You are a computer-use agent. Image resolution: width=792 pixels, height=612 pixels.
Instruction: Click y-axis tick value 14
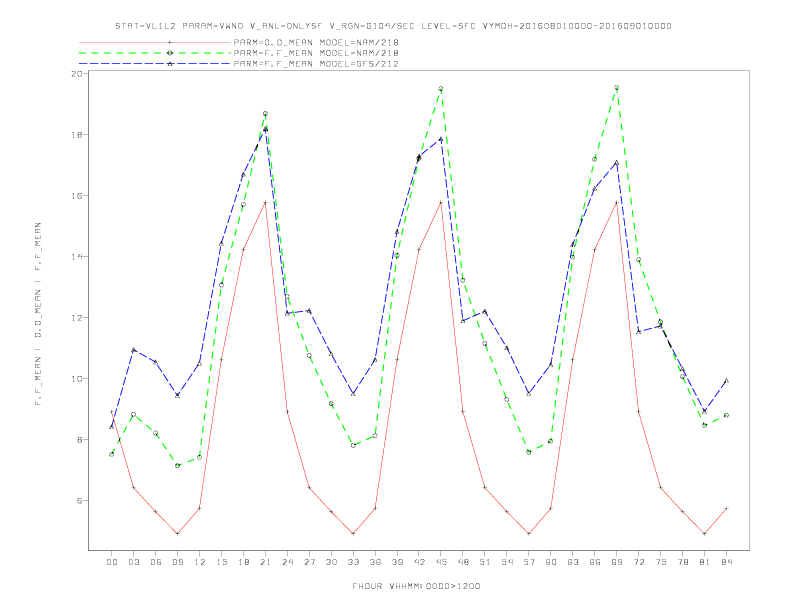[x=77, y=257]
